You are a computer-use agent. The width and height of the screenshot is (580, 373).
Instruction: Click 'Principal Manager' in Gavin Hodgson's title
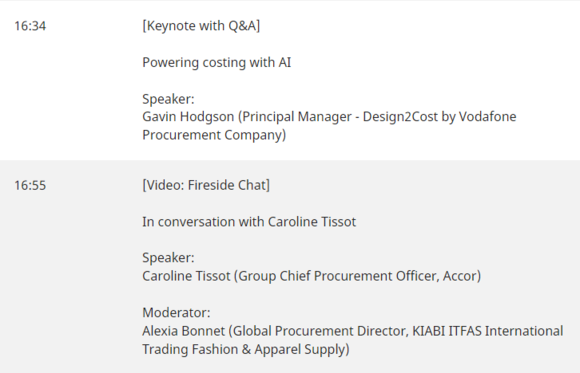point(297,117)
